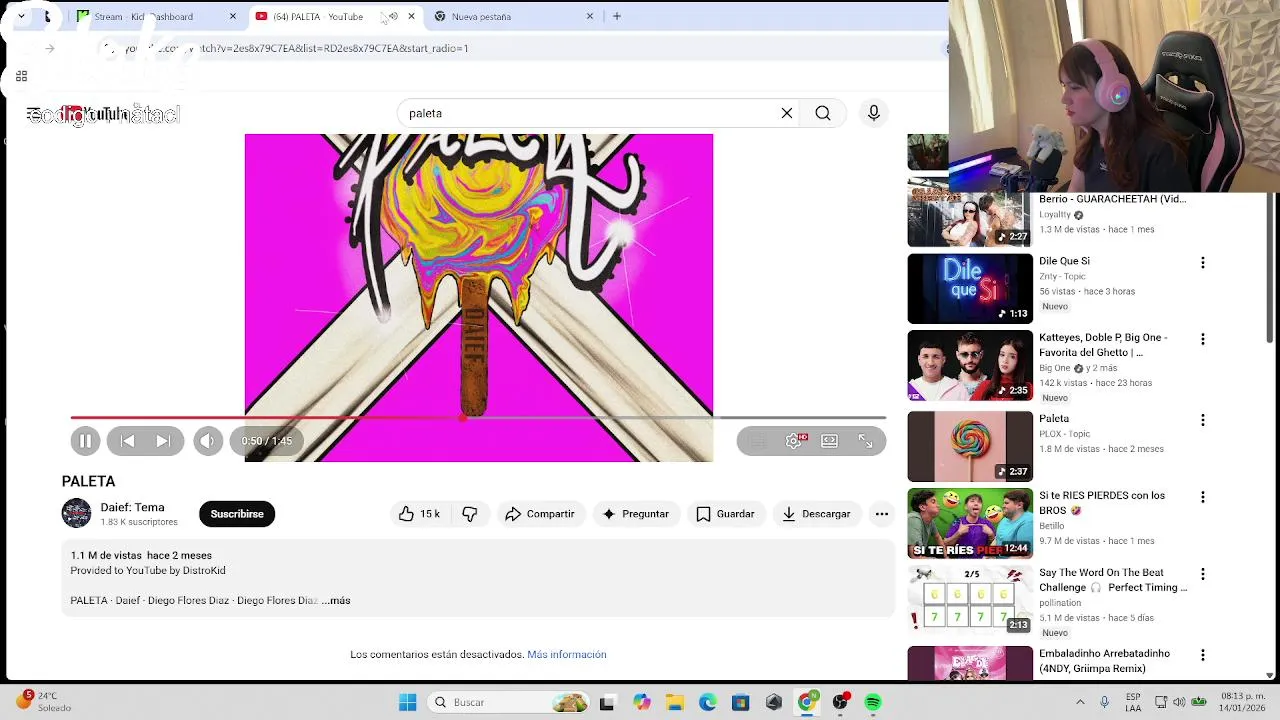The image size is (1280, 720).
Task: Open the apps grid in the bookmarks bar
Action: tap(21, 76)
